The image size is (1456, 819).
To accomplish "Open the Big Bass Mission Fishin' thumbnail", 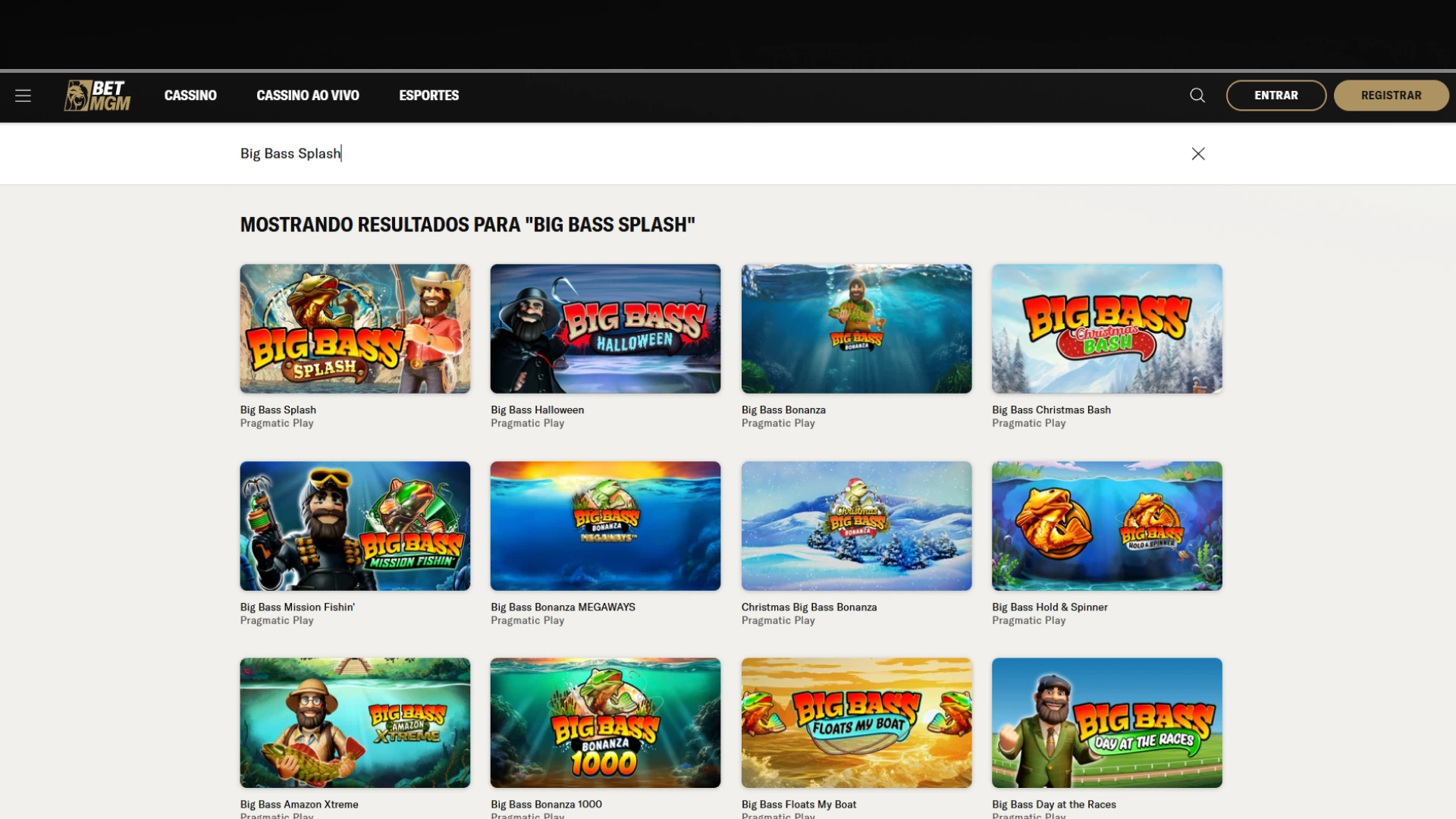I will pos(355,526).
